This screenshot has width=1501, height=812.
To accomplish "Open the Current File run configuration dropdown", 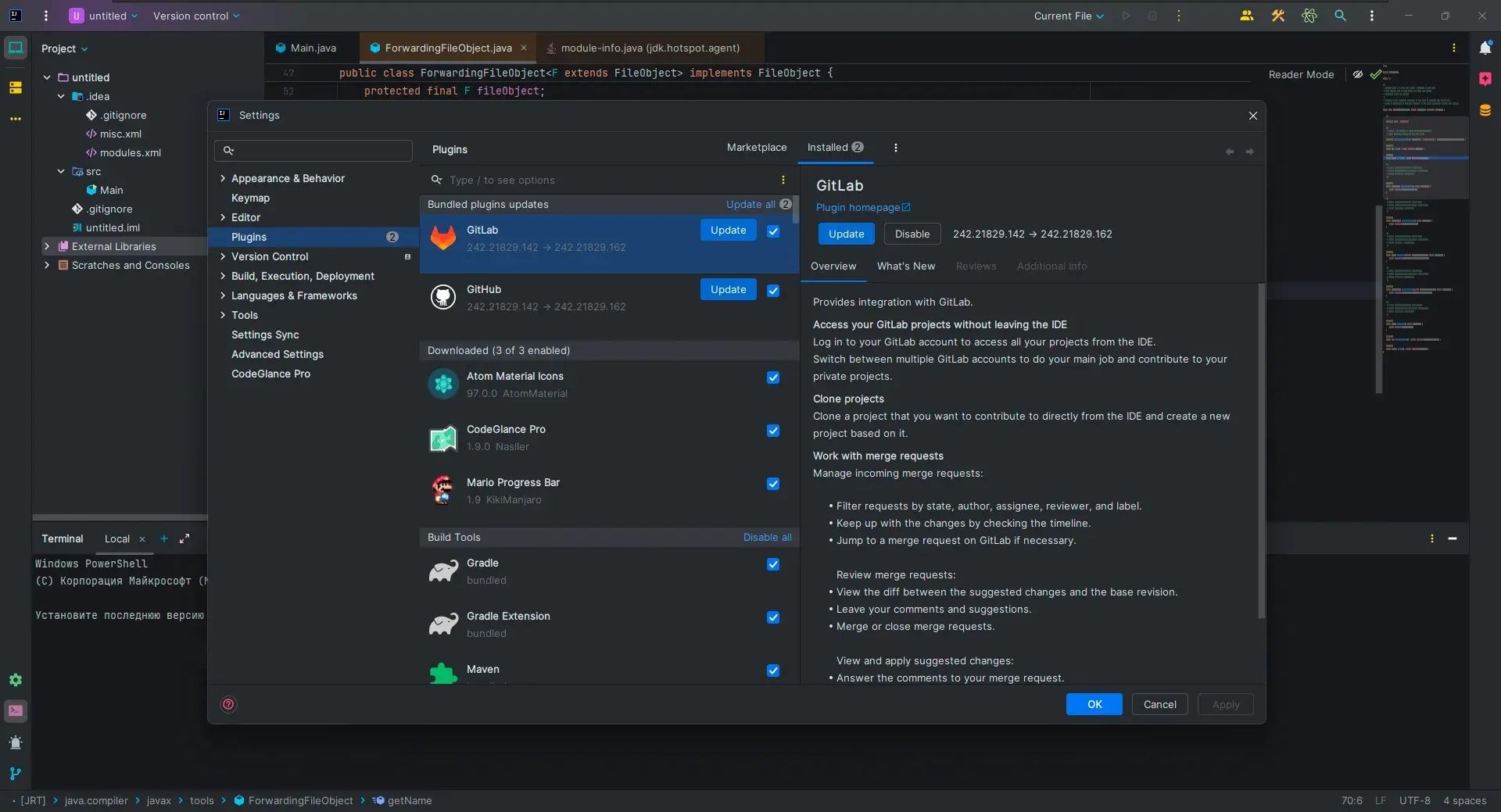I will point(1069,16).
